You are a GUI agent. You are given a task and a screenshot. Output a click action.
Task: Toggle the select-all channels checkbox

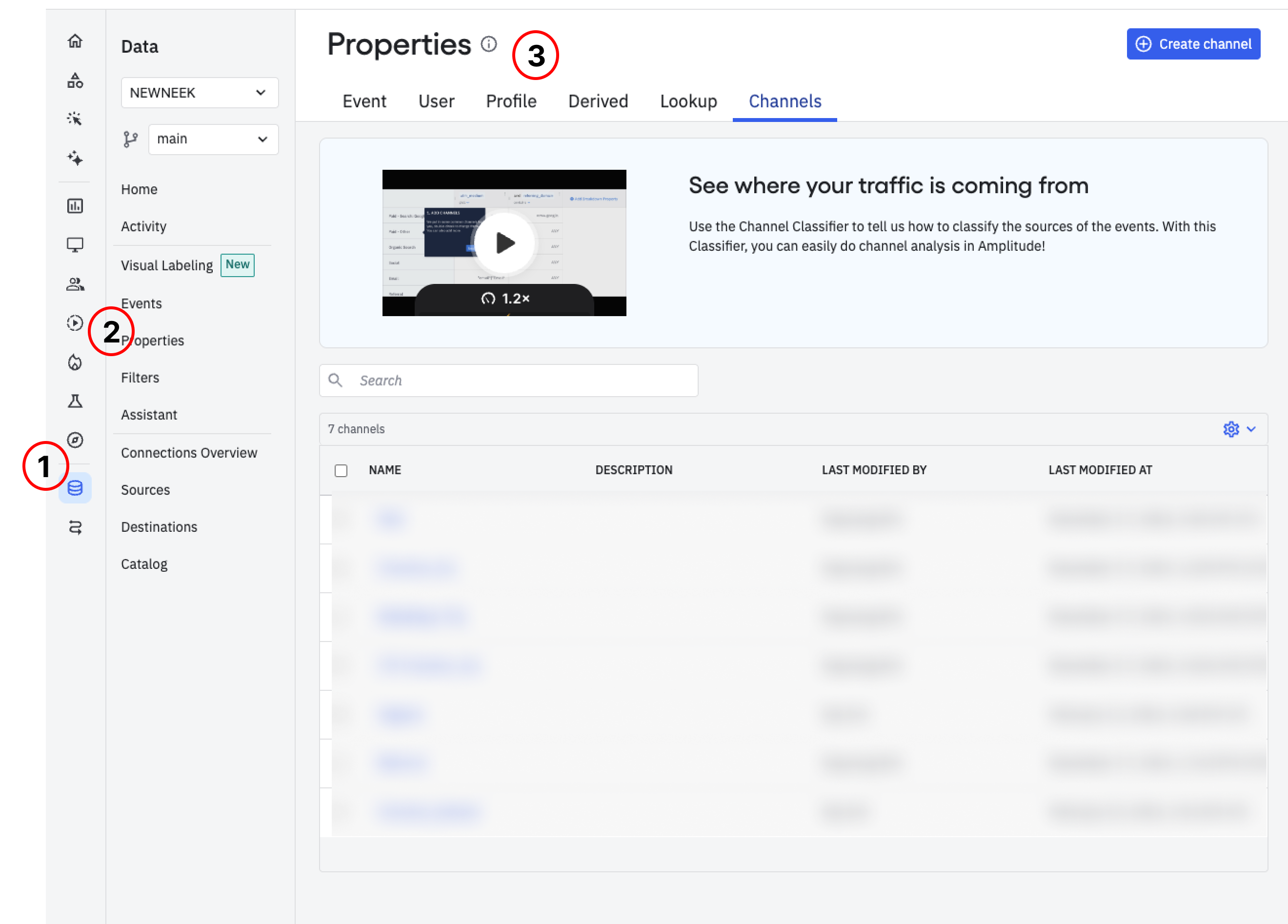341,470
